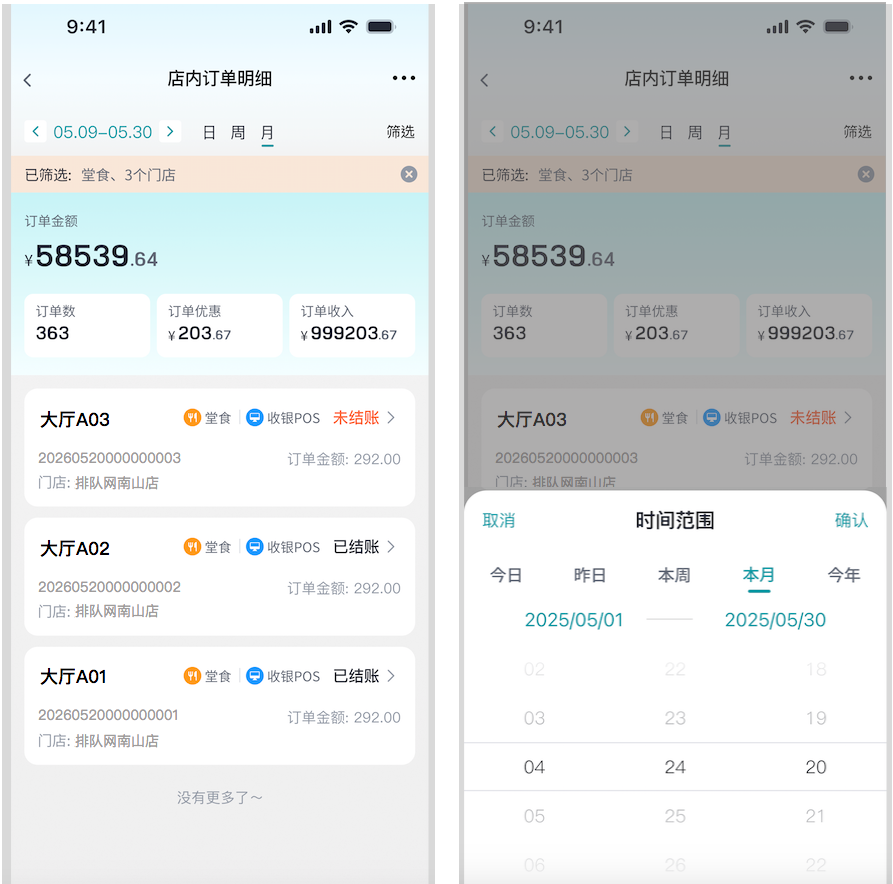Open 大厅A03 order via 未结账 chevron, left screen
The width and height of the screenshot is (893, 884).
(x=391, y=418)
